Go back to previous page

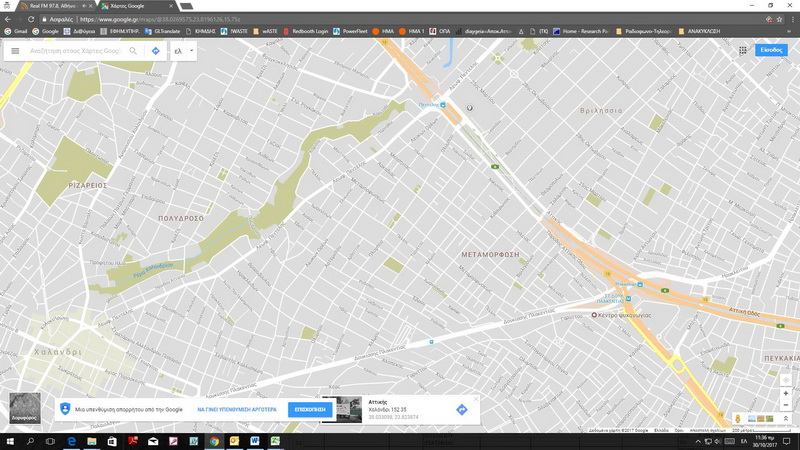point(8,19)
